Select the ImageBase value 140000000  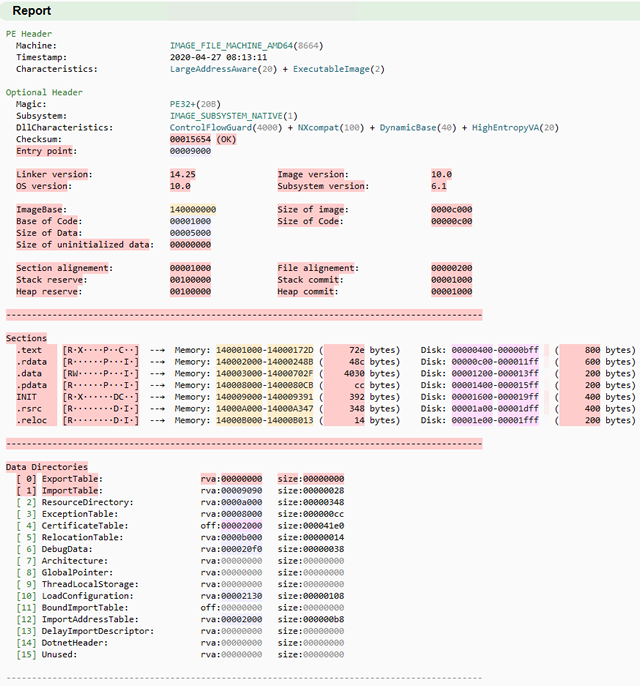point(193,209)
